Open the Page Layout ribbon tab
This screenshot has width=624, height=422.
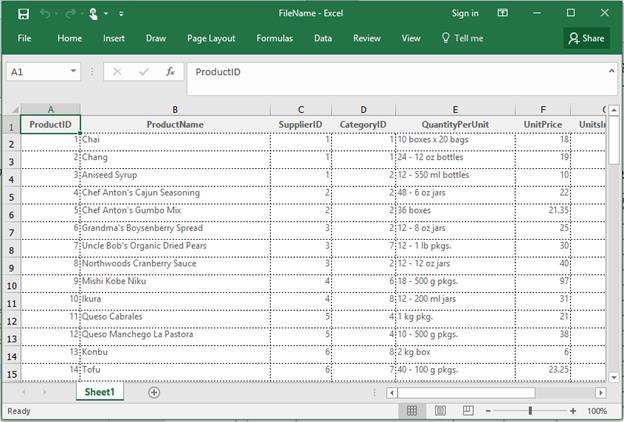[x=211, y=38]
